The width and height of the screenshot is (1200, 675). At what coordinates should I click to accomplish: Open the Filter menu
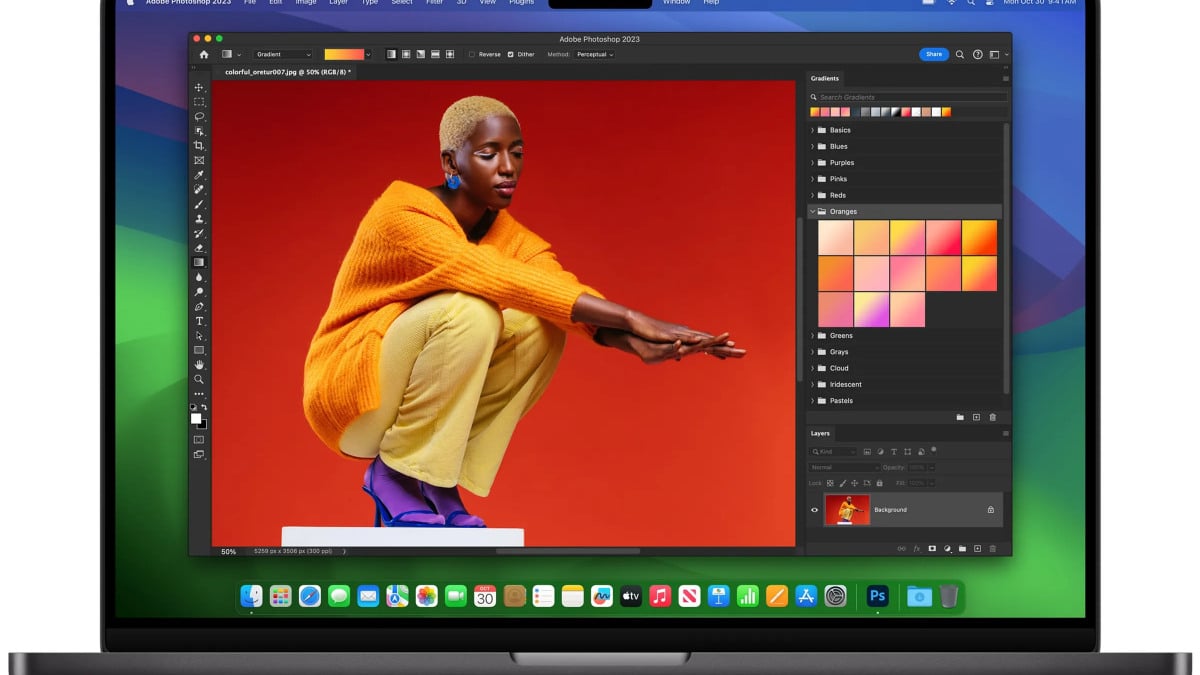click(x=434, y=3)
